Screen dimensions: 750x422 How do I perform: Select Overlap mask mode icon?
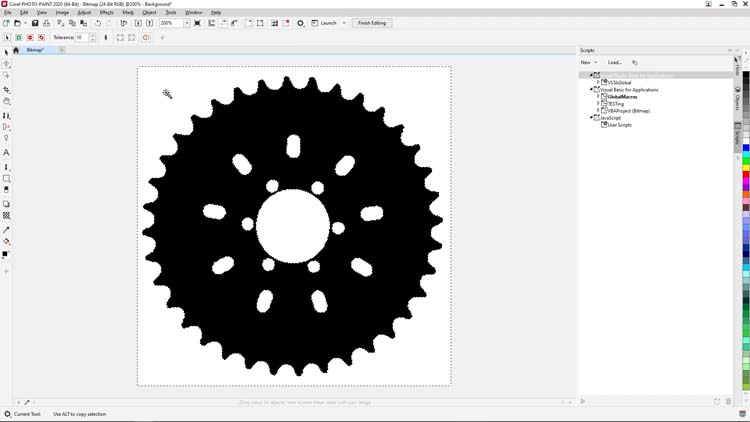click(42, 37)
